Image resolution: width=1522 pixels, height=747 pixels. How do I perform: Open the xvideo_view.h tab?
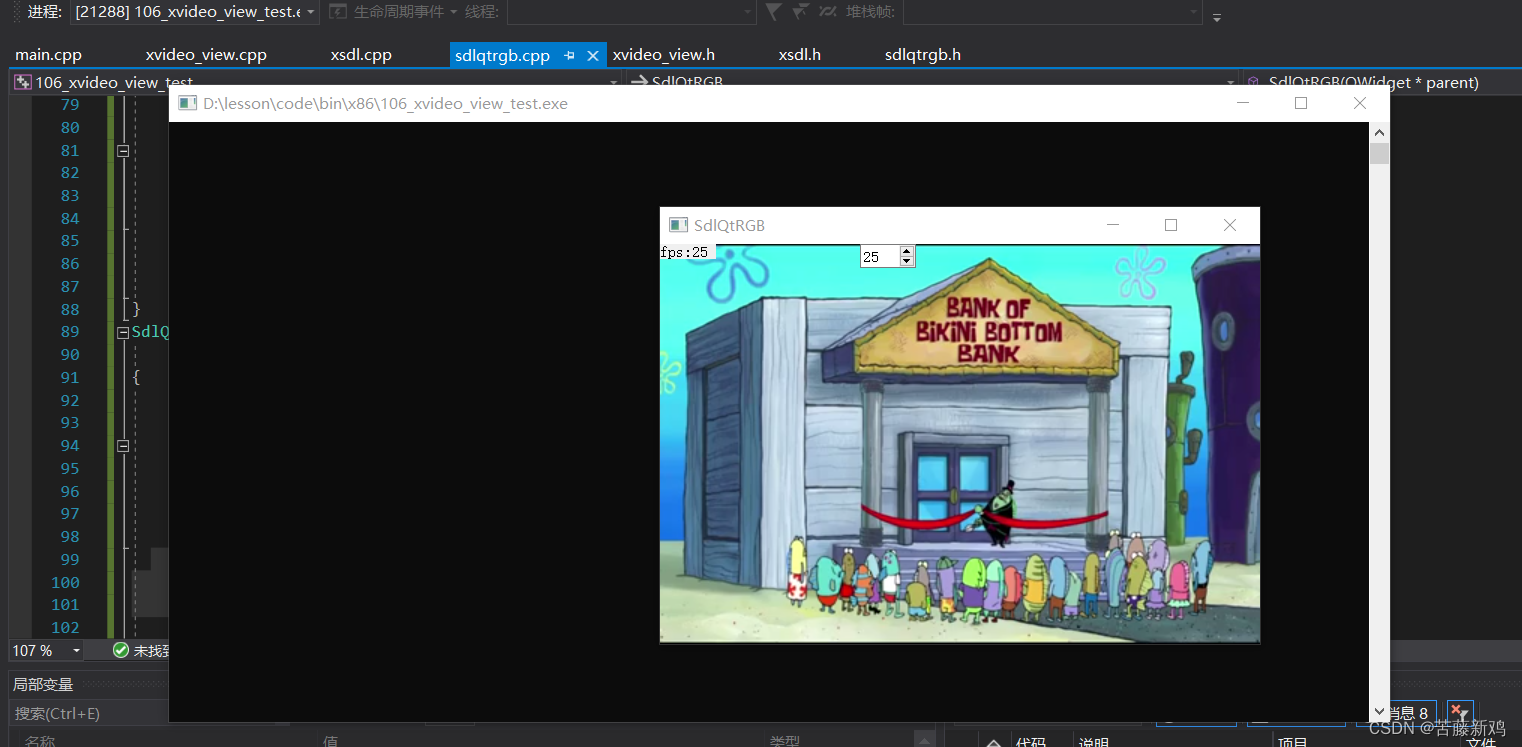(x=664, y=55)
